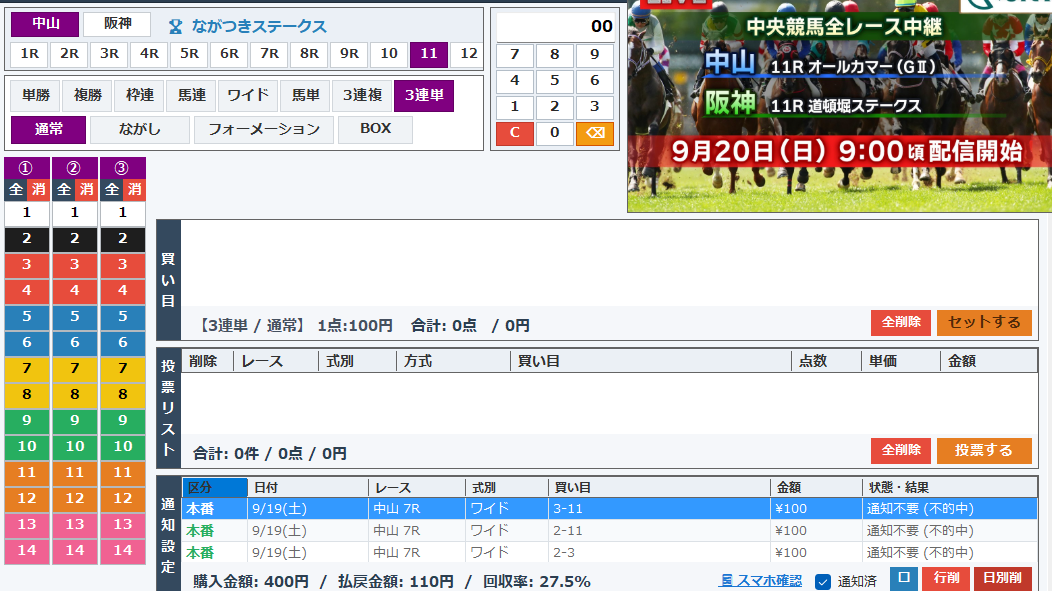The height and width of the screenshot is (591, 1052).
Task: Select horse 14 in first-place column ①
Action: 27,551
